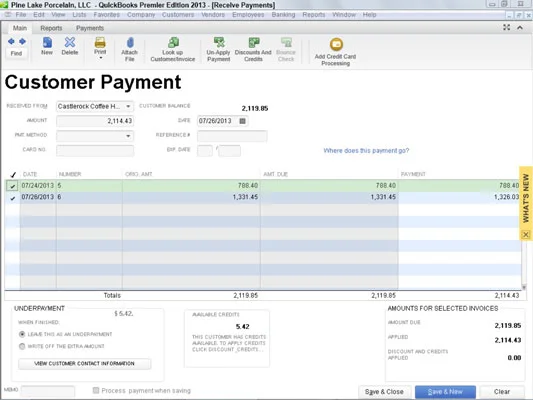Image resolution: width=533 pixels, height=400 pixels.
Task: Select payment cell 788.40 for invoice 5
Action: point(459,186)
